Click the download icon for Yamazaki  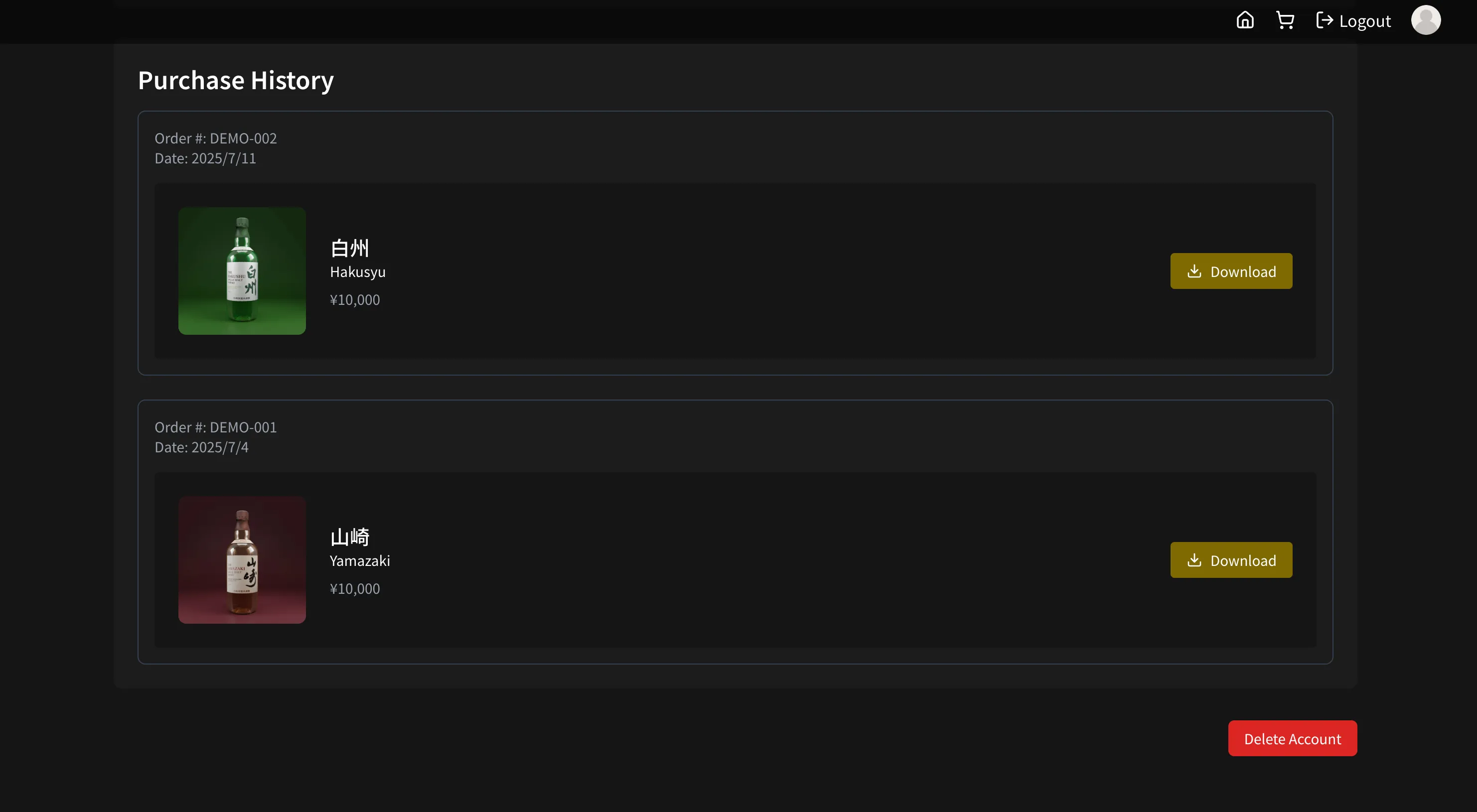(x=1194, y=560)
